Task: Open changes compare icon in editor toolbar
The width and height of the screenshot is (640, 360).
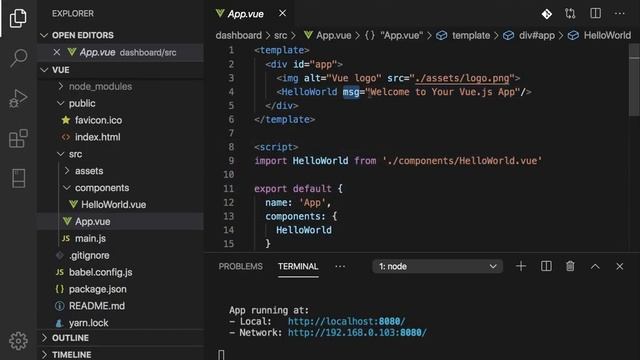Action: click(570, 13)
